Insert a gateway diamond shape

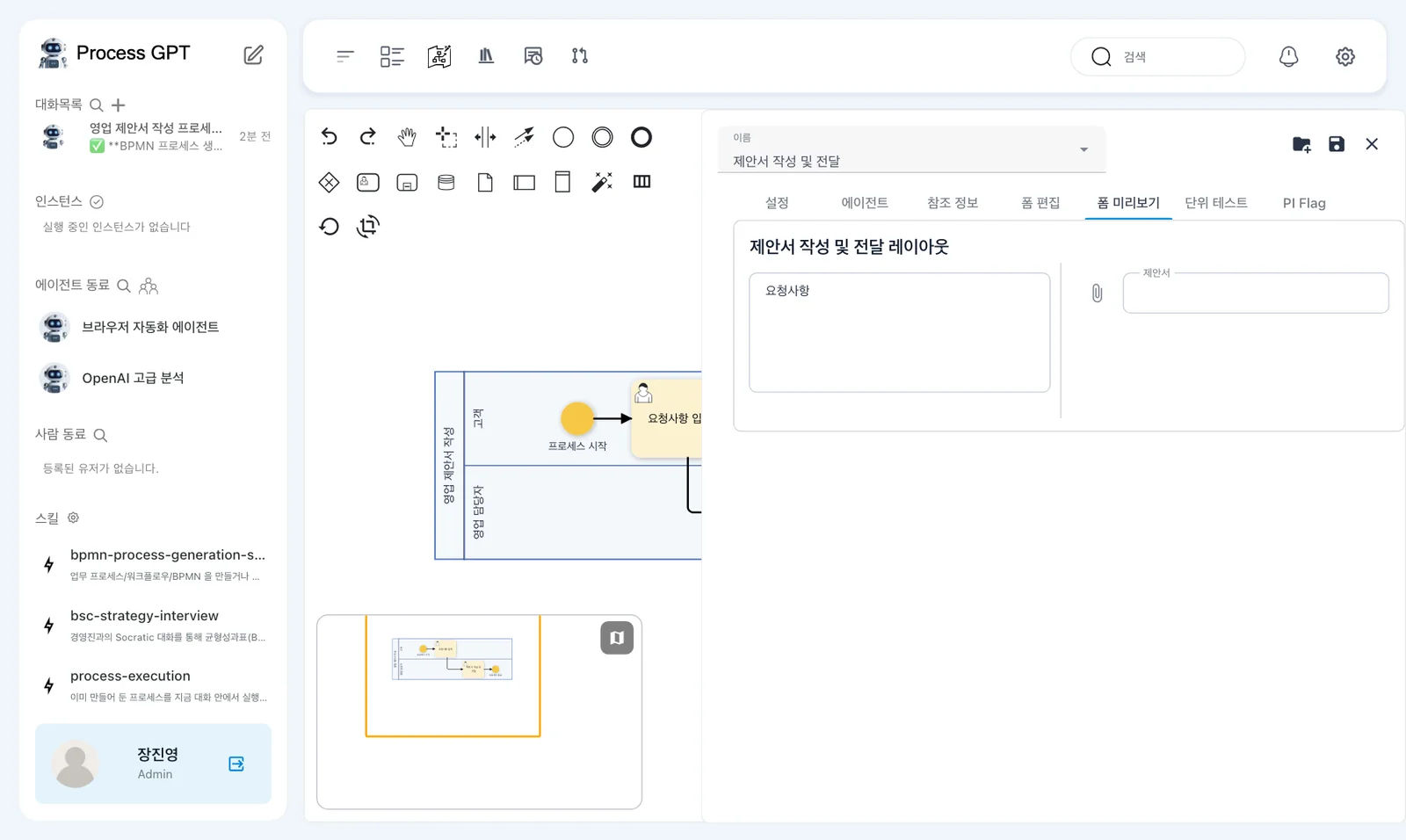[329, 182]
